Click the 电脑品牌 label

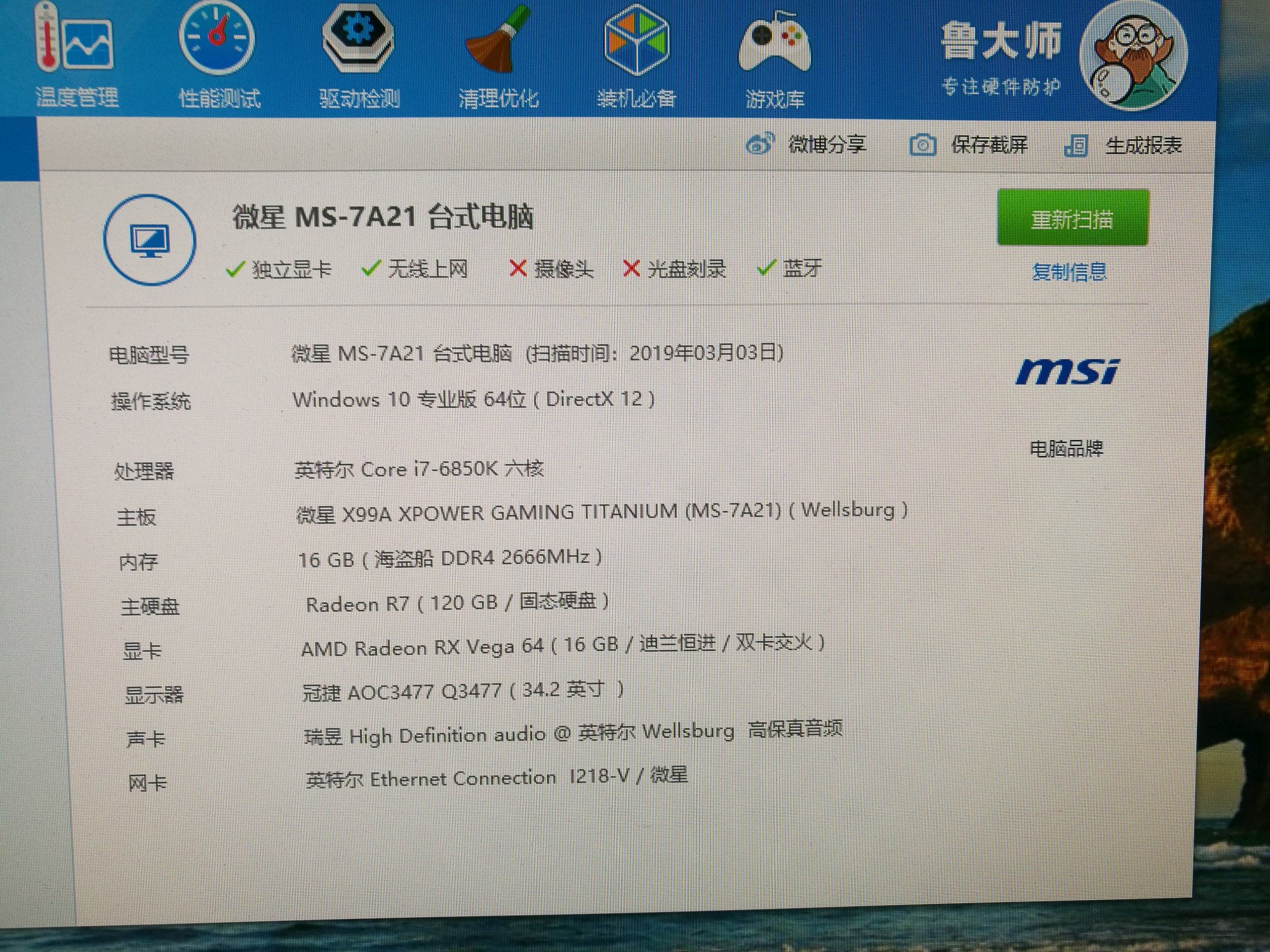1066,449
